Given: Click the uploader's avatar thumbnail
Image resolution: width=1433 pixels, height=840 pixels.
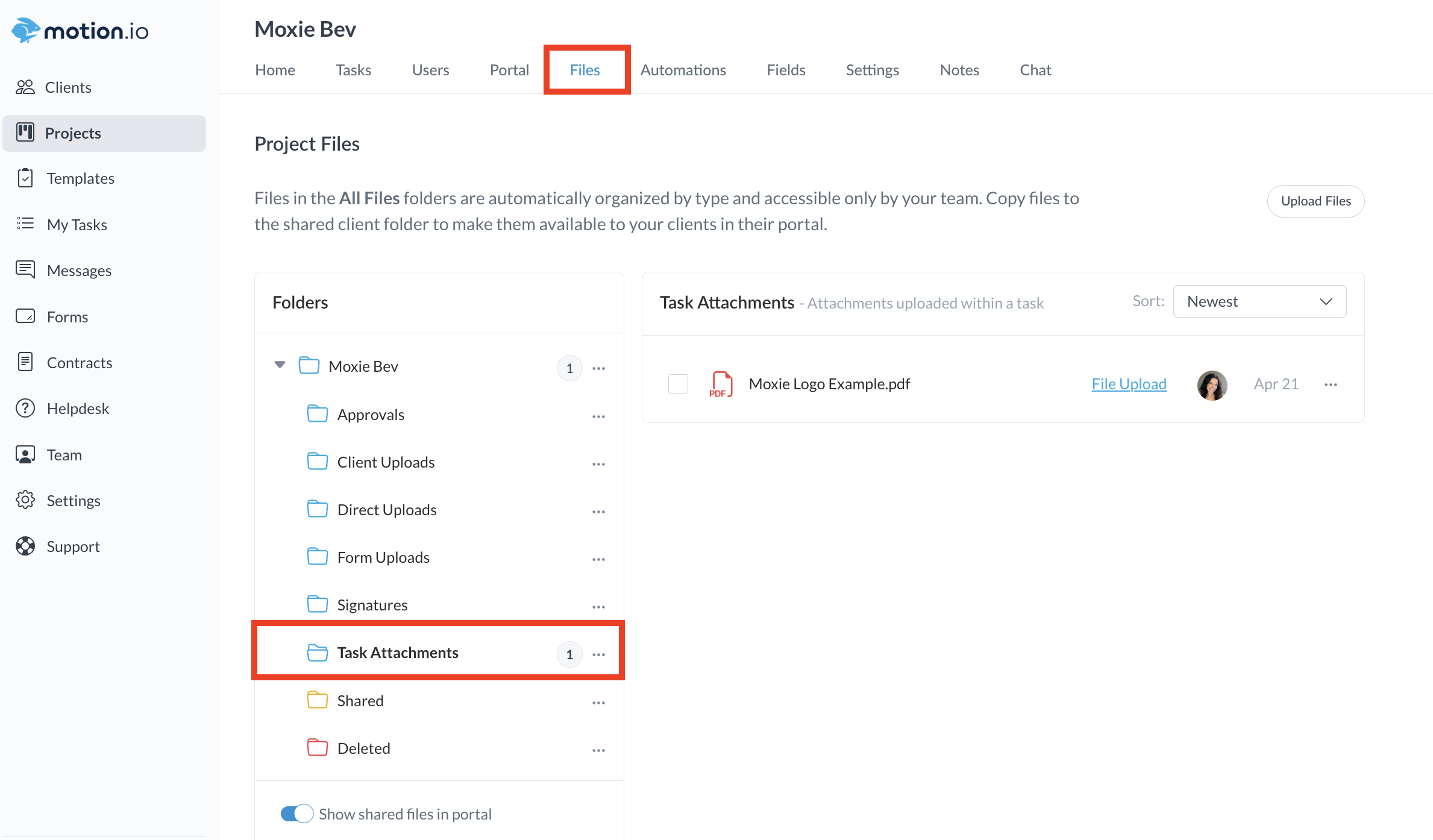Looking at the screenshot, I should (1212, 385).
